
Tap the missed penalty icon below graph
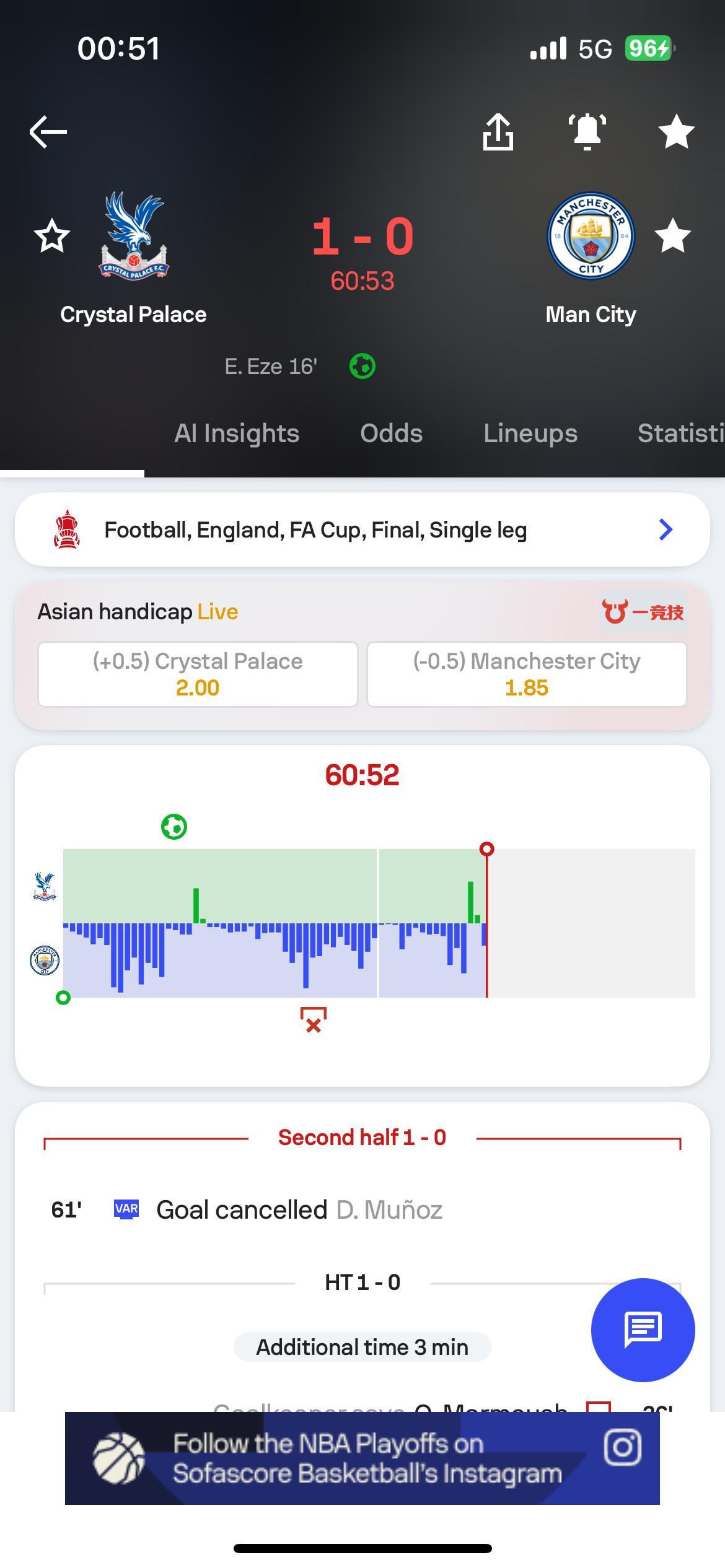(x=314, y=1020)
